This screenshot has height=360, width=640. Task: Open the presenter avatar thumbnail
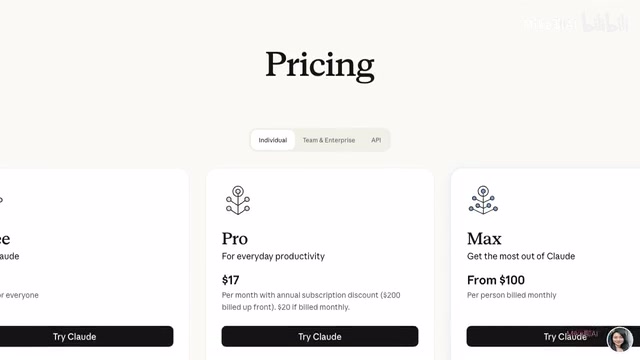[x=620, y=339]
